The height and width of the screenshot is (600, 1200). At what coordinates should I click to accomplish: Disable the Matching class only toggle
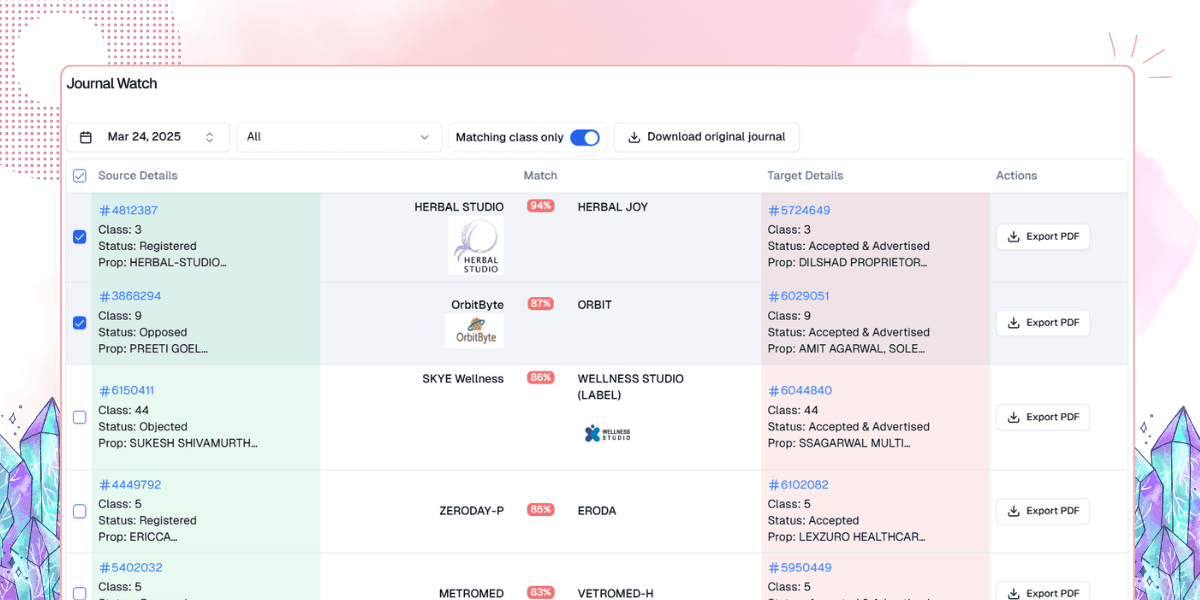[584, 137]
